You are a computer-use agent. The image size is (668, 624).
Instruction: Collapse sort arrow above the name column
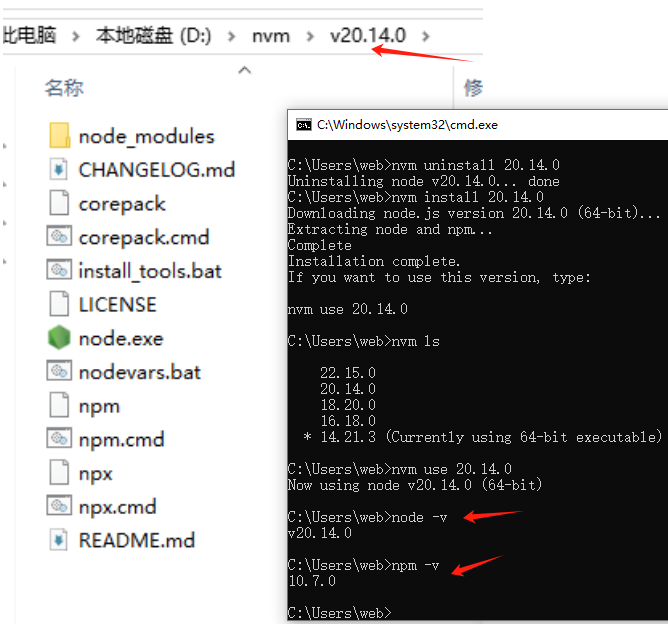[243, 70]
